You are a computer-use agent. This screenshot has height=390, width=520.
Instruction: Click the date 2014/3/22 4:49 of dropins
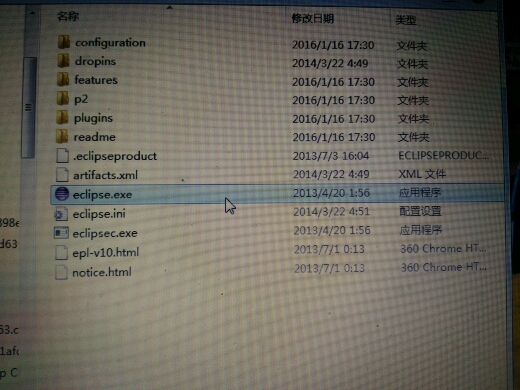pos(330,63)
